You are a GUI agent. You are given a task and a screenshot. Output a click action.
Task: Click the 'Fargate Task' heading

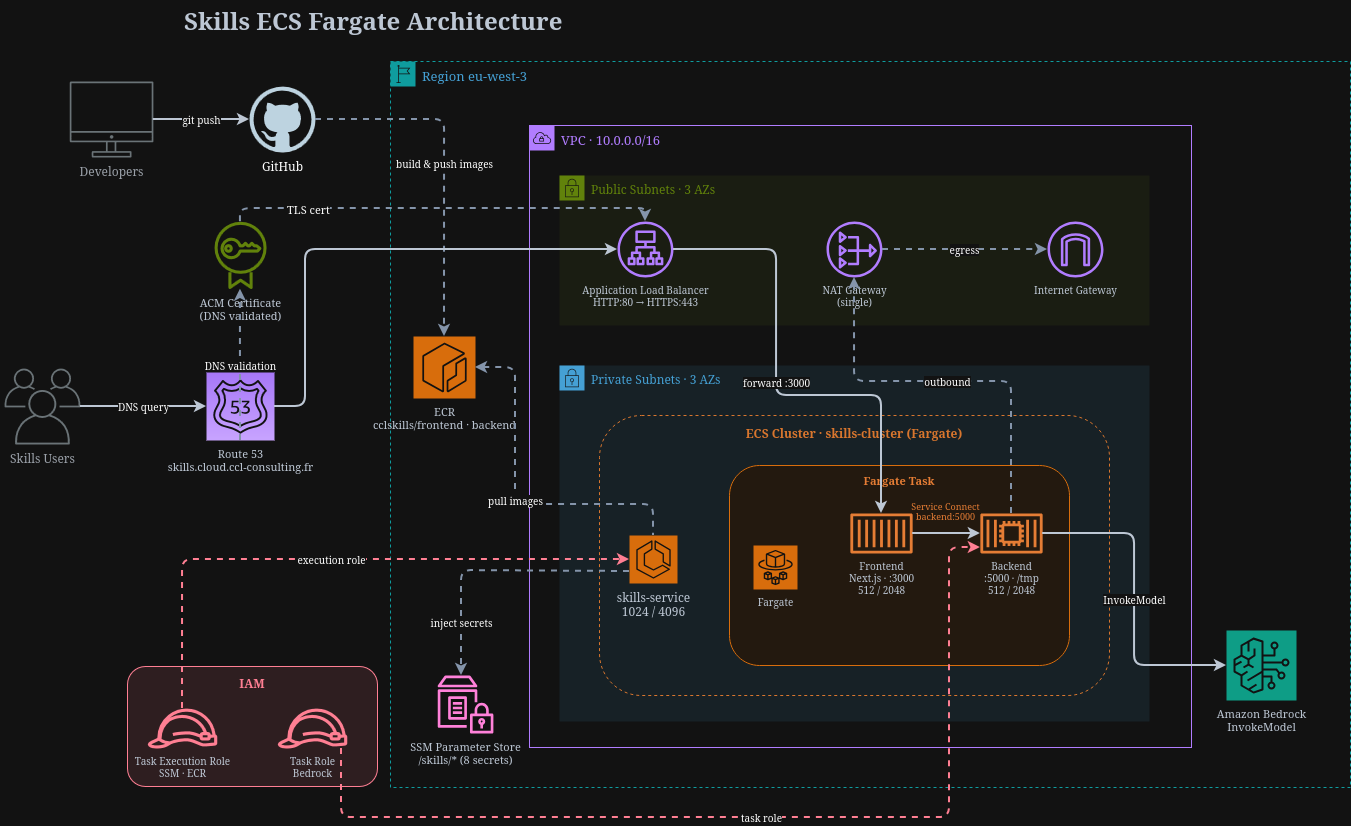pyautogui.click(x=899, y=481)
